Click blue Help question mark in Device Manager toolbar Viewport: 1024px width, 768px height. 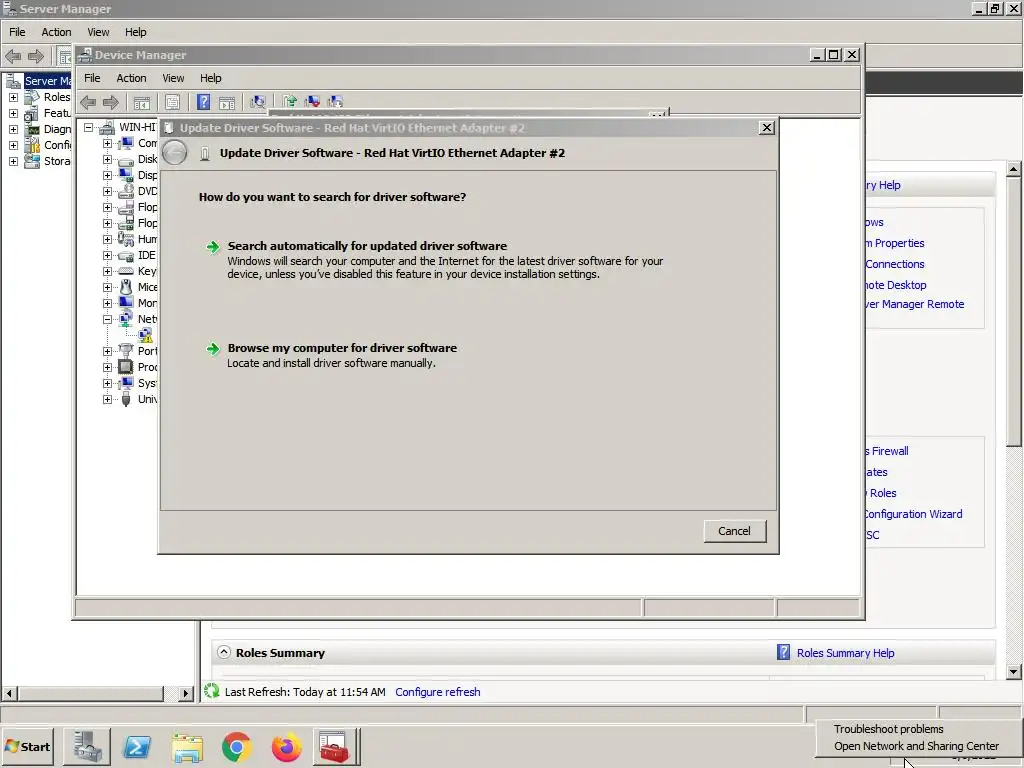pyautogui.click(x=204, y=102)
